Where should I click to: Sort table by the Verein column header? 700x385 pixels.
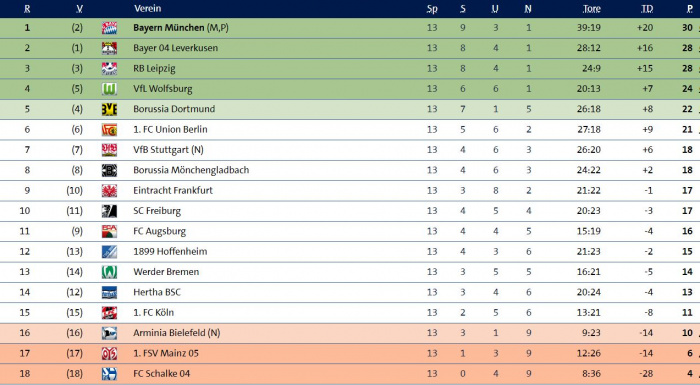coord(147,8)
